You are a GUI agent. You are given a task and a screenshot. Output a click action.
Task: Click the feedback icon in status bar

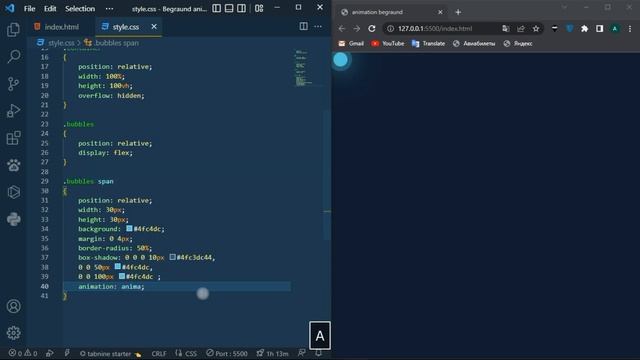302,353
